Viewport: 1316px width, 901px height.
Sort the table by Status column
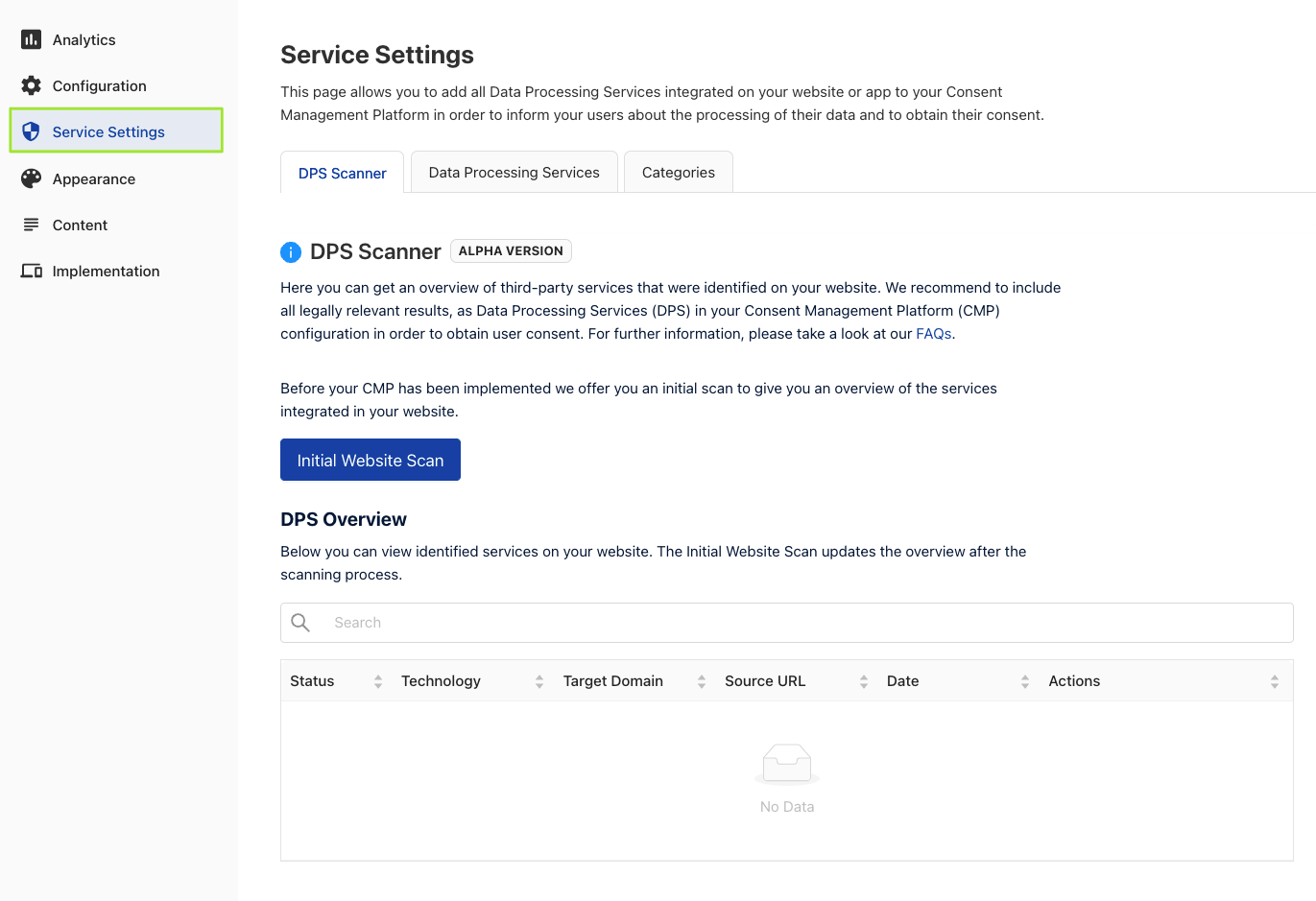click(x=378, y=681)
